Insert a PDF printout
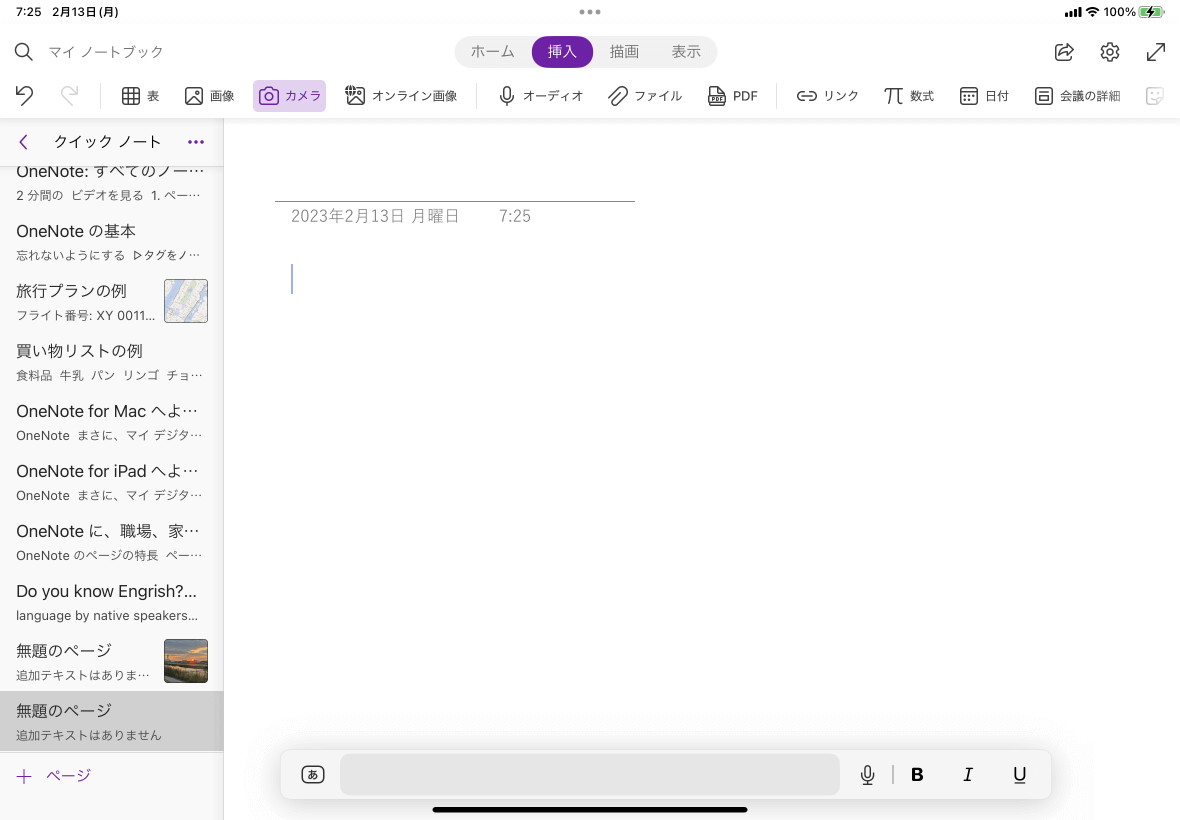Image resolution: width=1180 pixels, height=820 pixels. tap(732, 96)
